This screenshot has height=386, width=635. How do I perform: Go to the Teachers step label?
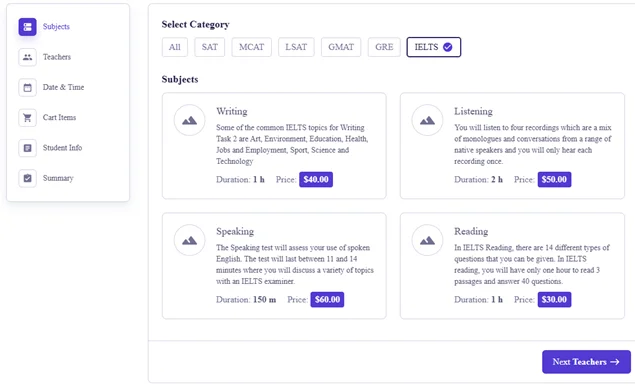57,57
